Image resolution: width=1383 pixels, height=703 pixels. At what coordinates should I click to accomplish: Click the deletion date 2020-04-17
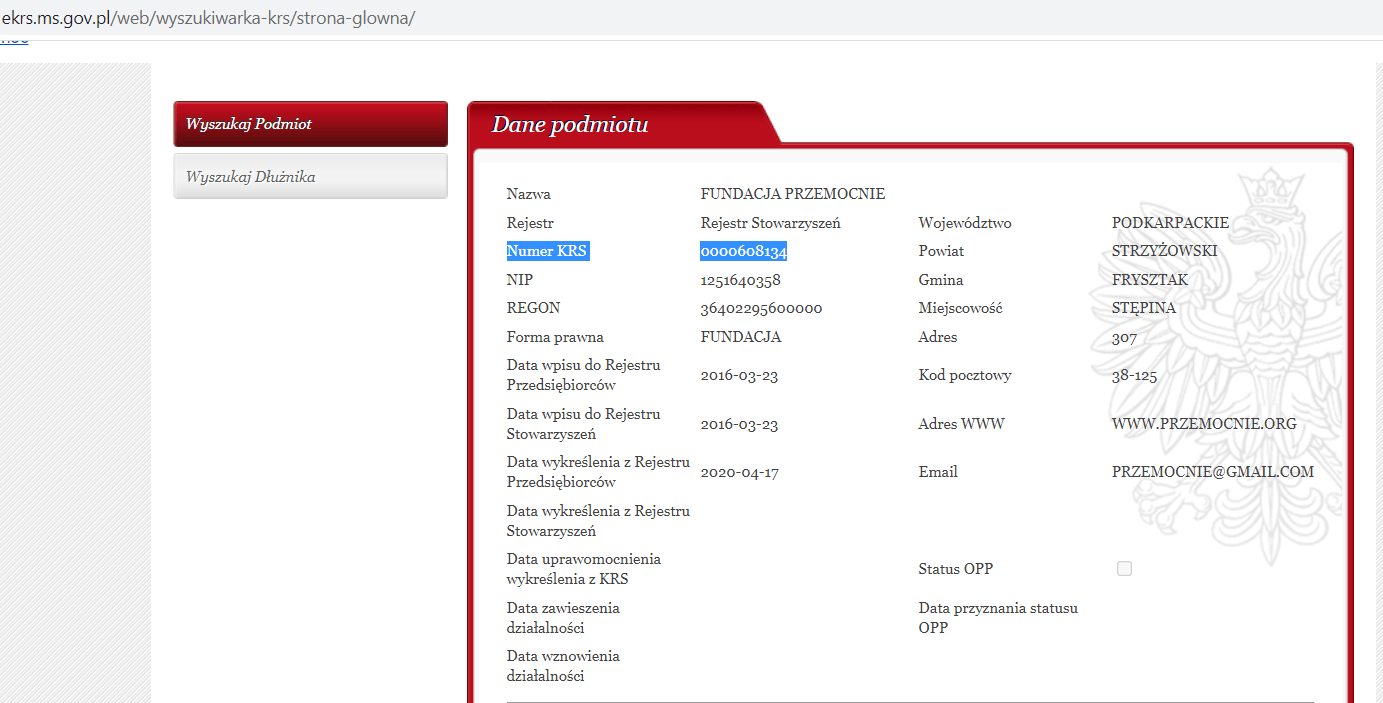[x=740, y=472]
